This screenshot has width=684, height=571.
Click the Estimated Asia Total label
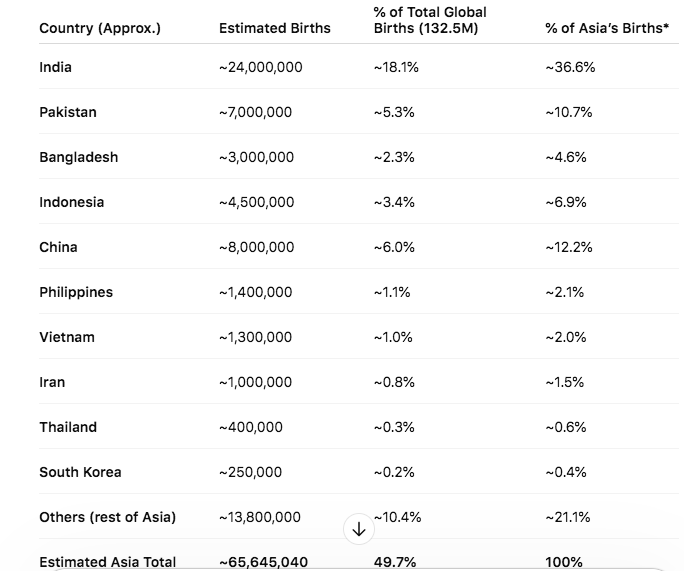click(107, 562)
